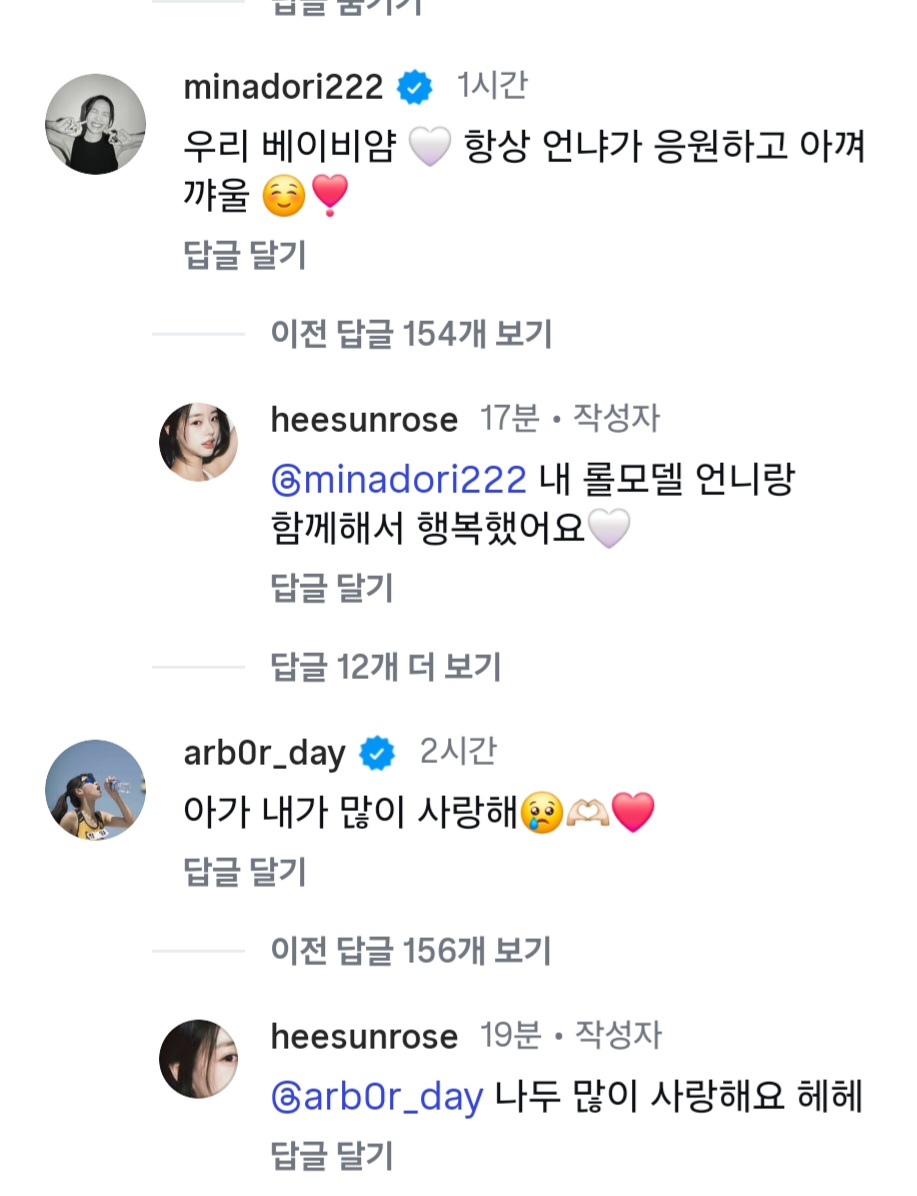The height and width of the screenshot is (1196, 917).
Task: Reply to heesunrose's 사랑해요 comment
Action: 332,1156
